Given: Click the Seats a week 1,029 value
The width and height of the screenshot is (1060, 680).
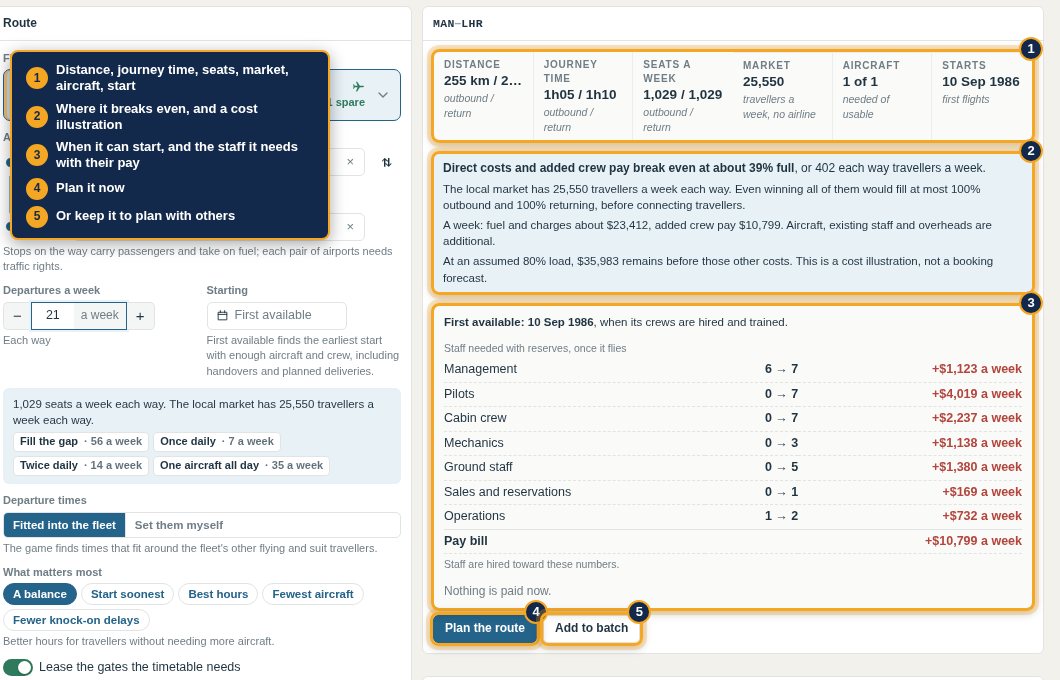Looking at the screenshot, I should pos(682,95).
